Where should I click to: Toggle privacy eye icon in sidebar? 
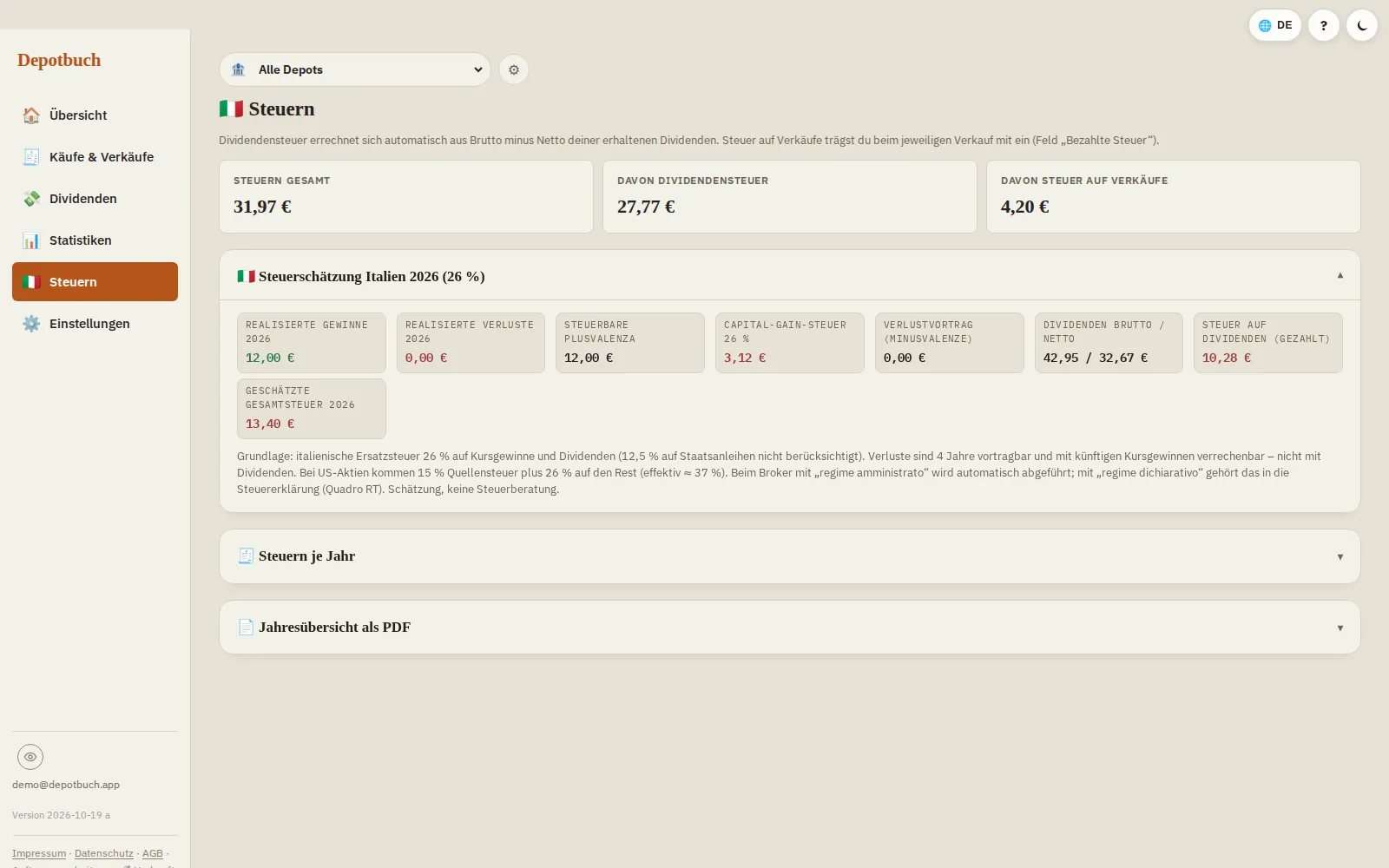(x=30, y=757)
